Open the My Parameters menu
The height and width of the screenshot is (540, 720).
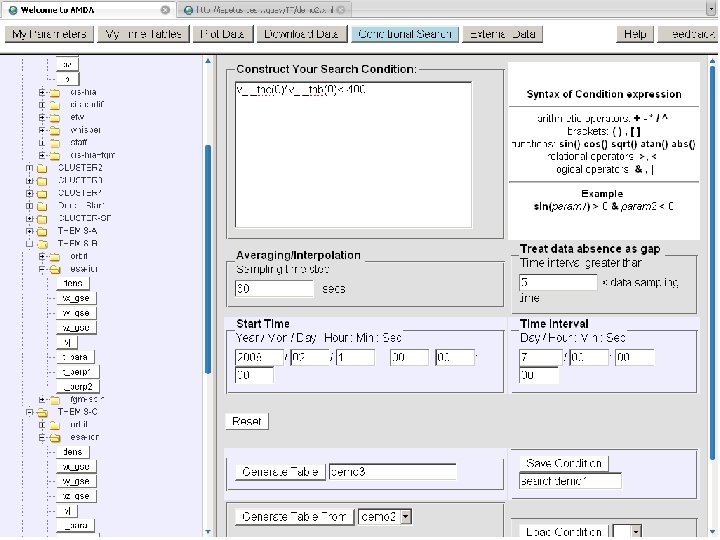(49, 34)
